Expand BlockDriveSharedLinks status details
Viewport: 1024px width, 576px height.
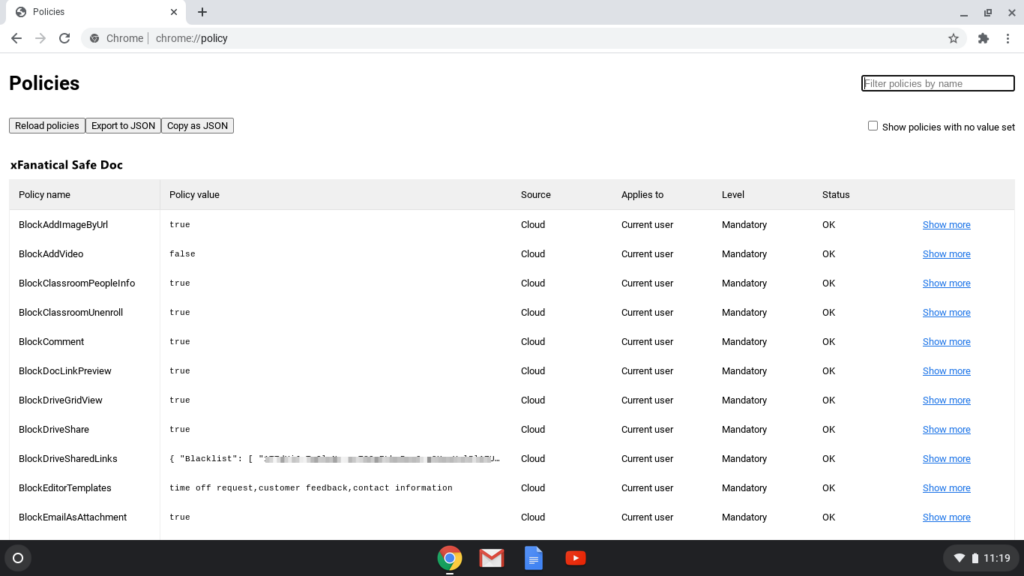[946, 458]
